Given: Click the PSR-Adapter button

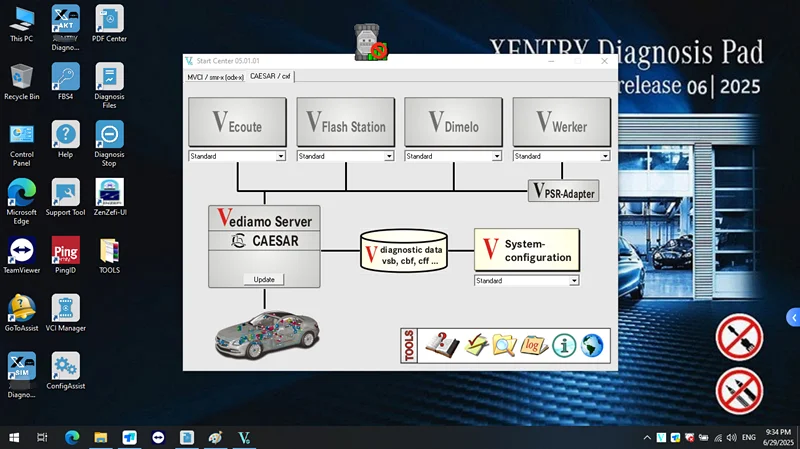Looking at the screenshot, I should coord(563,190).
